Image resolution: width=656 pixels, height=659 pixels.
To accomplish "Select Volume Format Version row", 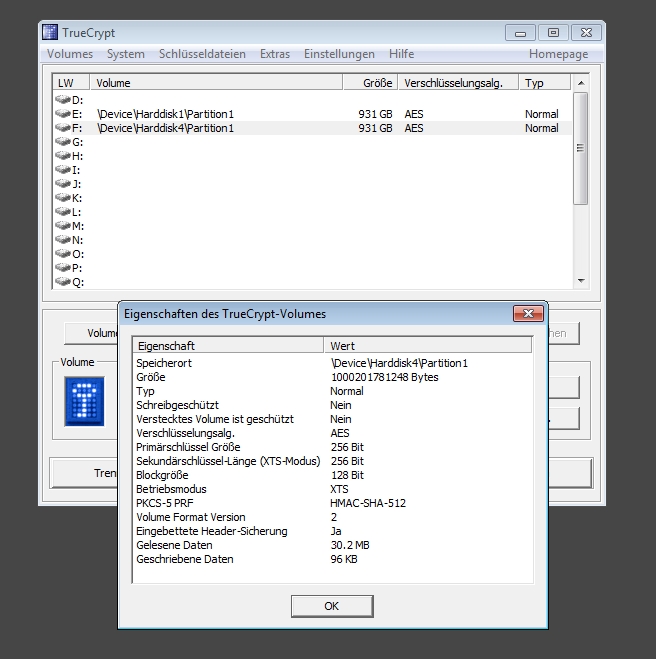I will point(333,517).
